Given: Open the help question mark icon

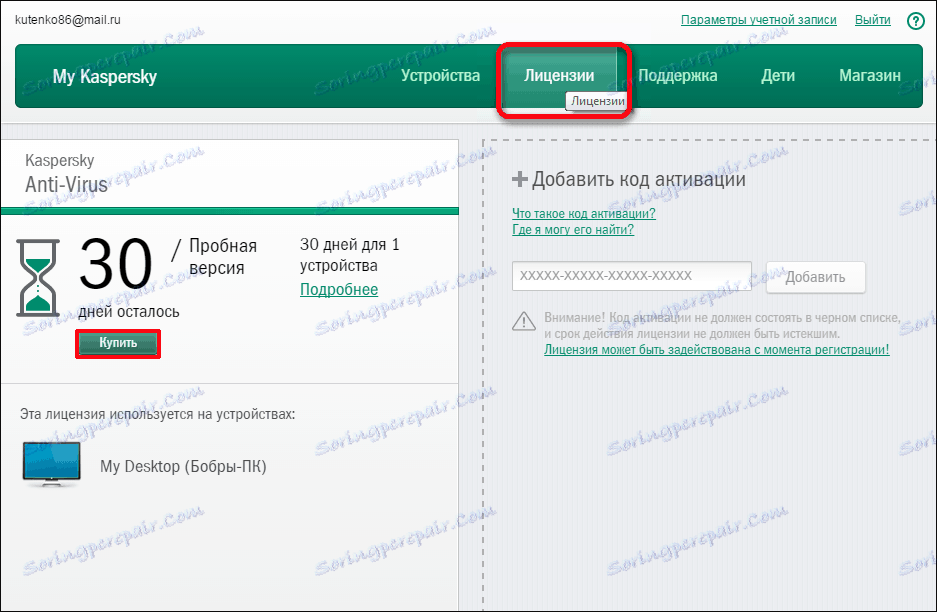Looking at the screenshot, I should click(x=915, y=21).
